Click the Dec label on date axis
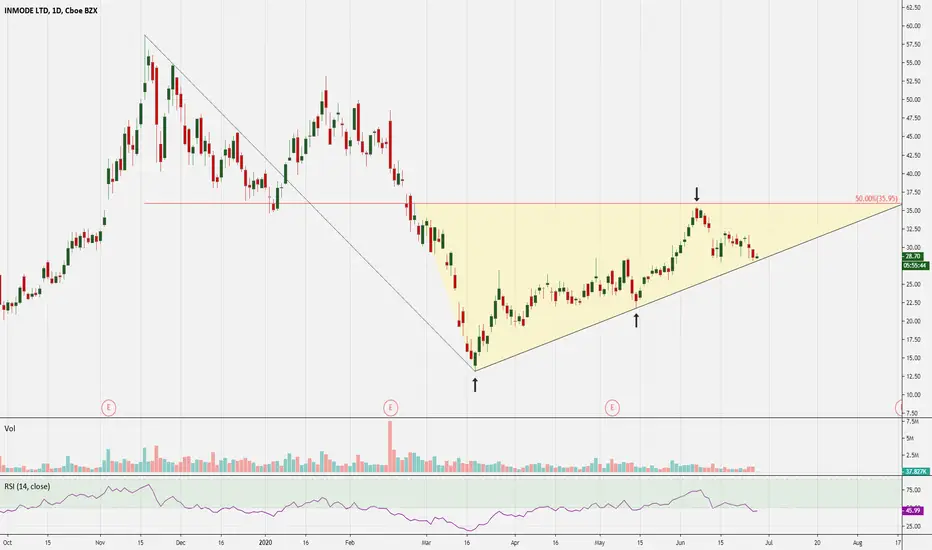 181,543
